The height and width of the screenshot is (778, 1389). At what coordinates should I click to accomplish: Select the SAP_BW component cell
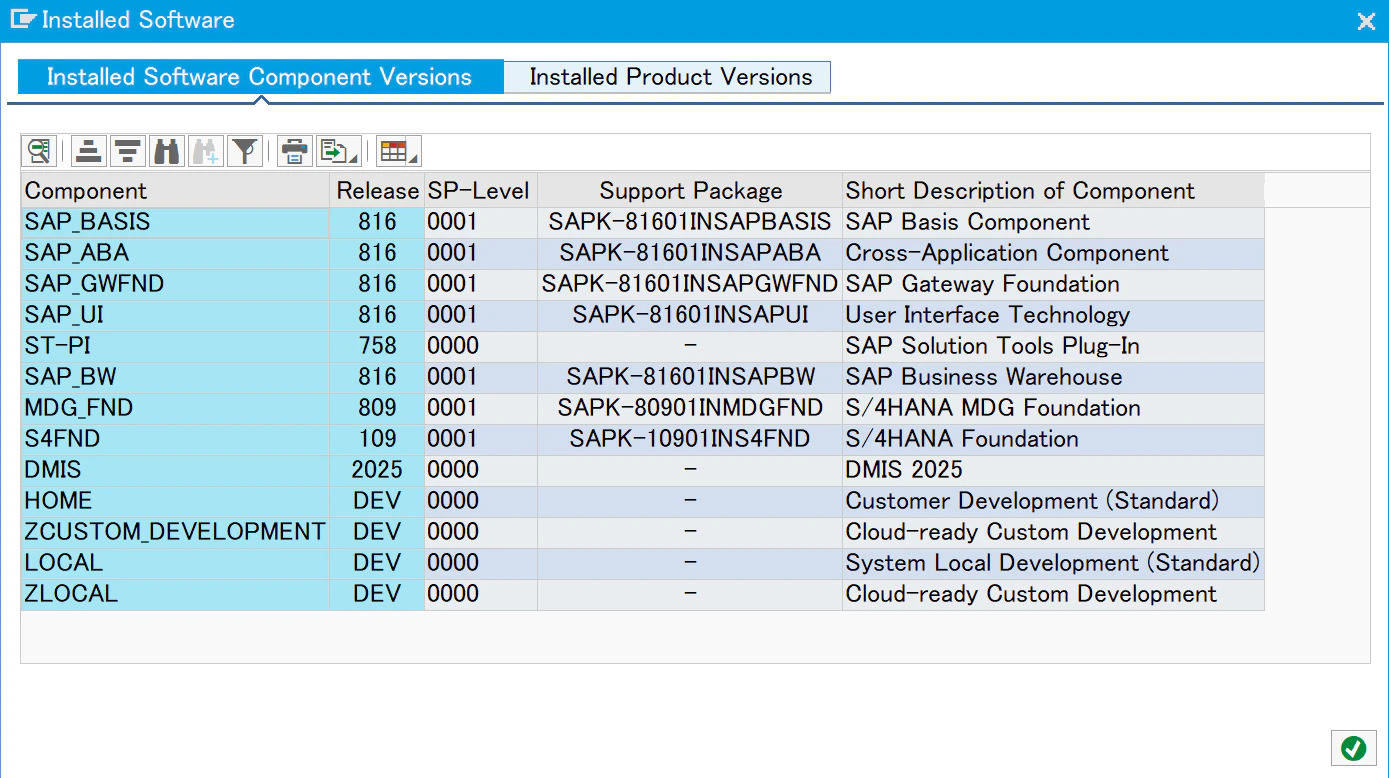click(176, 377)
